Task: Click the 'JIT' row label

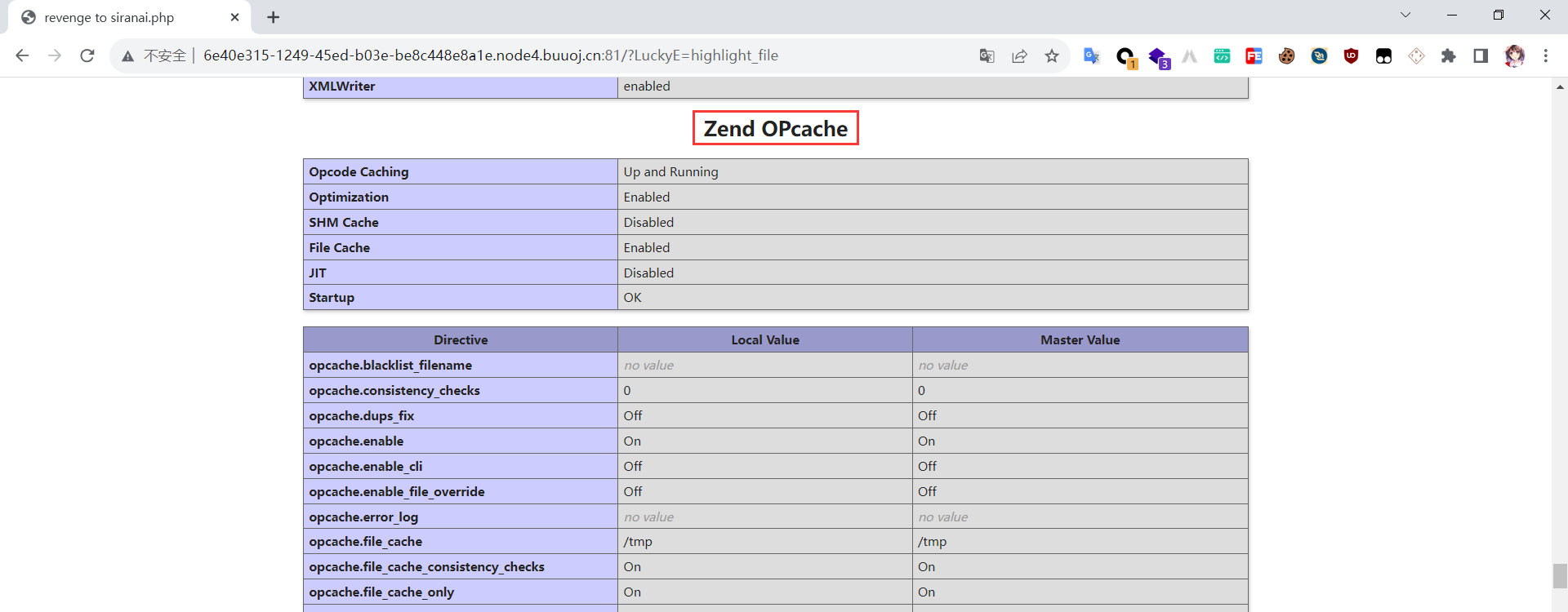Action: coord(318,273)
